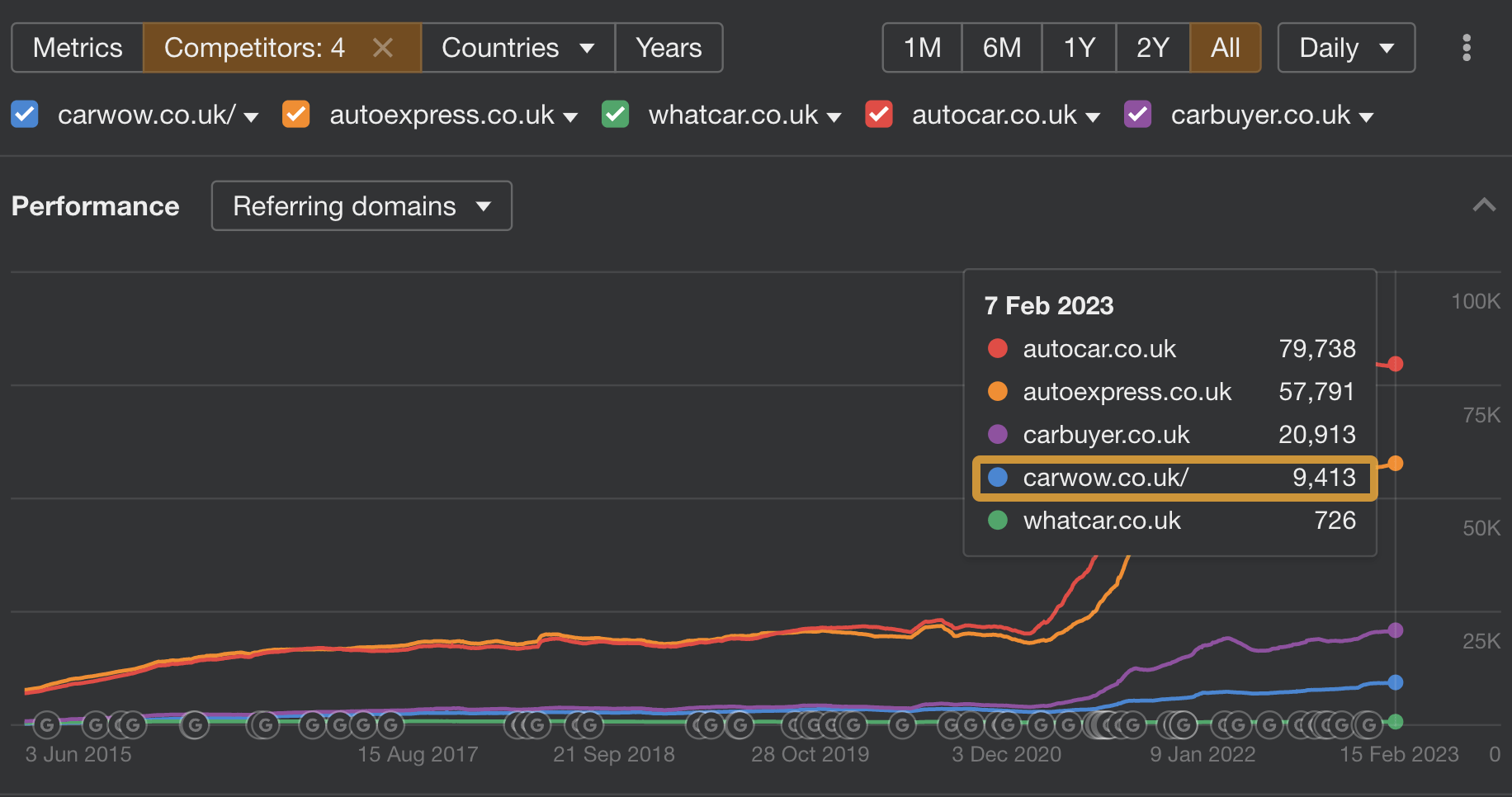Click a Google update marker near 3 Jun 2015
The width and height of the screenshot is (1512, 797).
47,724
